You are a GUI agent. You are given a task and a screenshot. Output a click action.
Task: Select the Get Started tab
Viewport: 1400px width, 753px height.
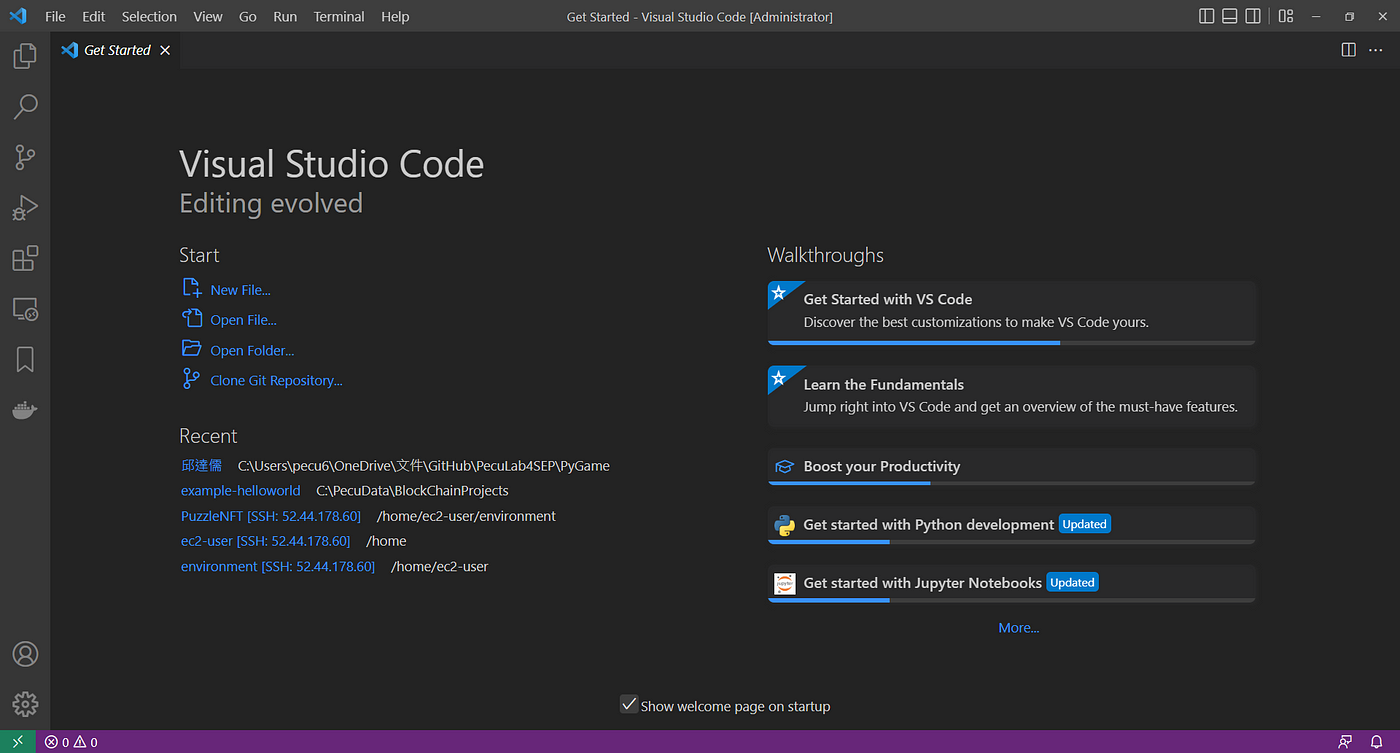tap(116, 50)
